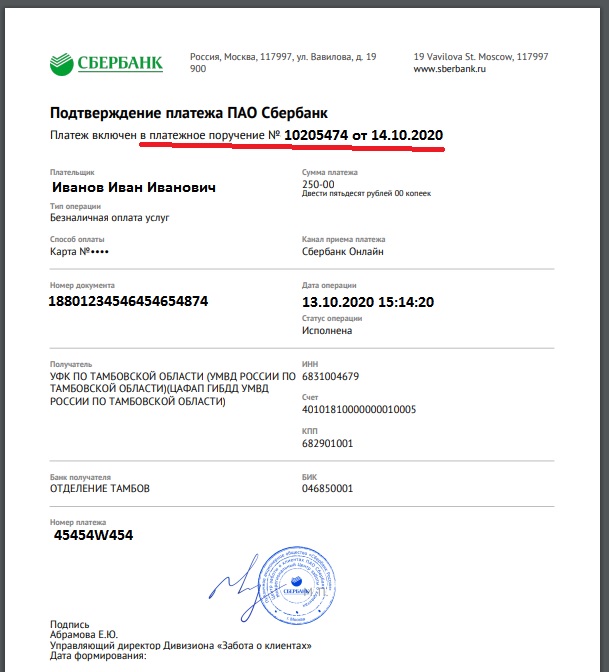Screen dimensions: 609x672
Task: Click the 'Счет' label
Action: point(310,397)
